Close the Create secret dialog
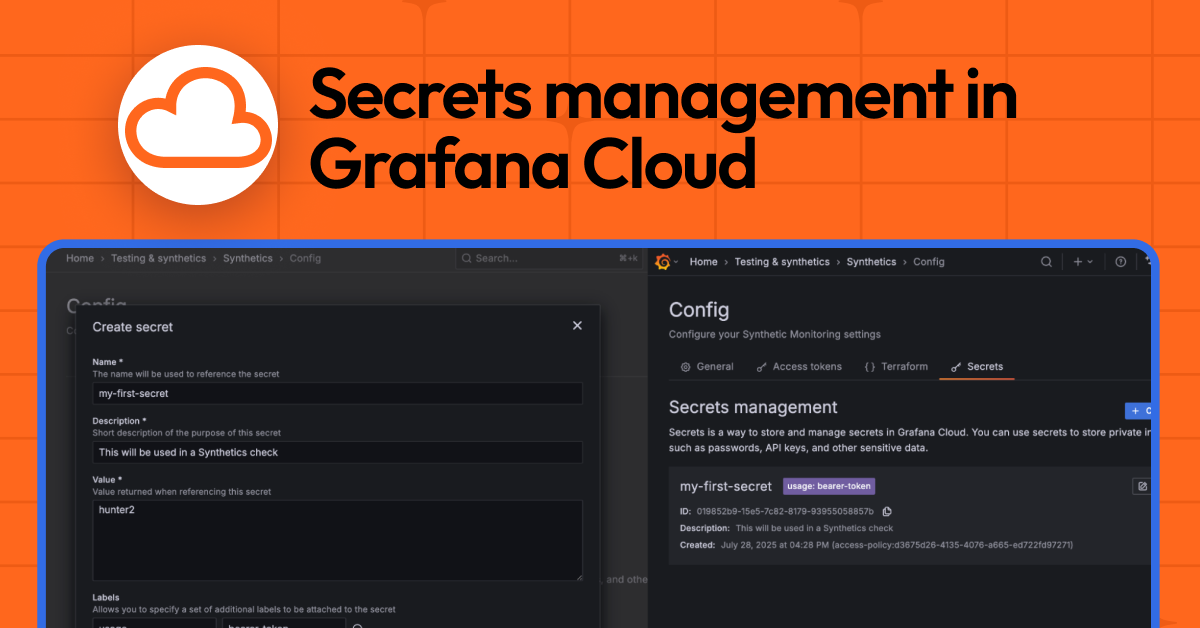 coord(577,325)
